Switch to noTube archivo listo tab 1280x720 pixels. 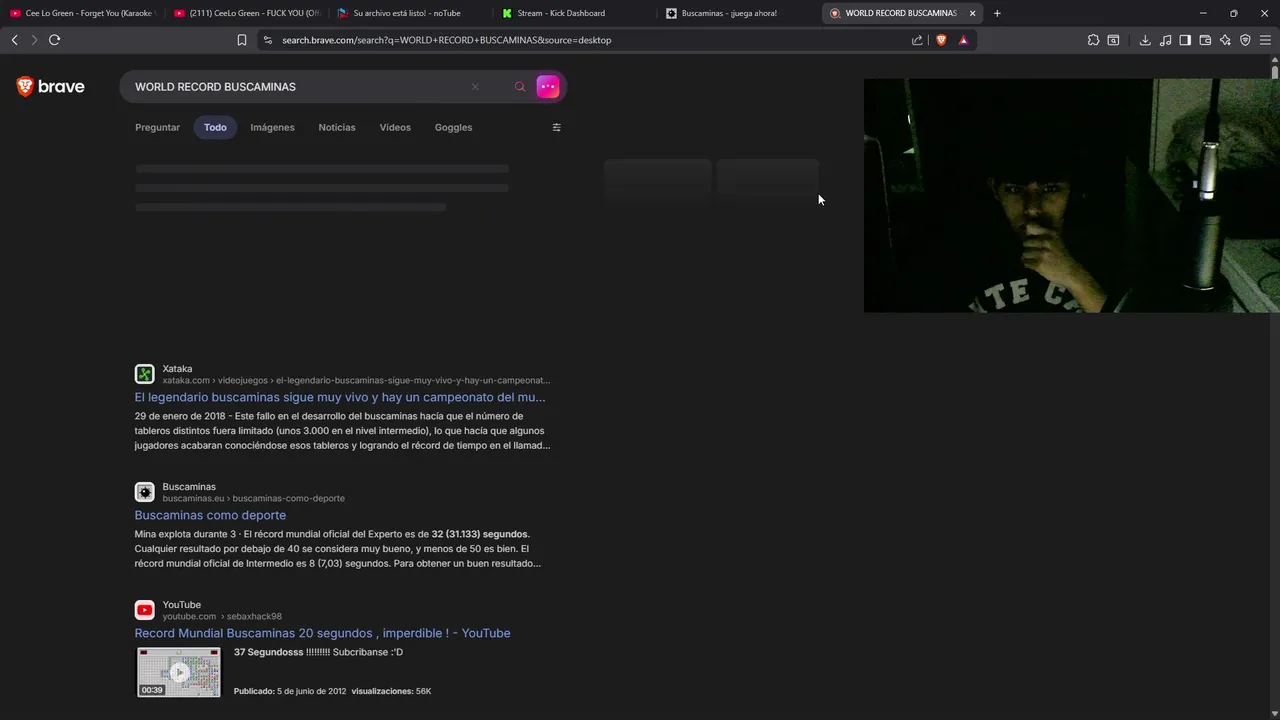[410, 13]
